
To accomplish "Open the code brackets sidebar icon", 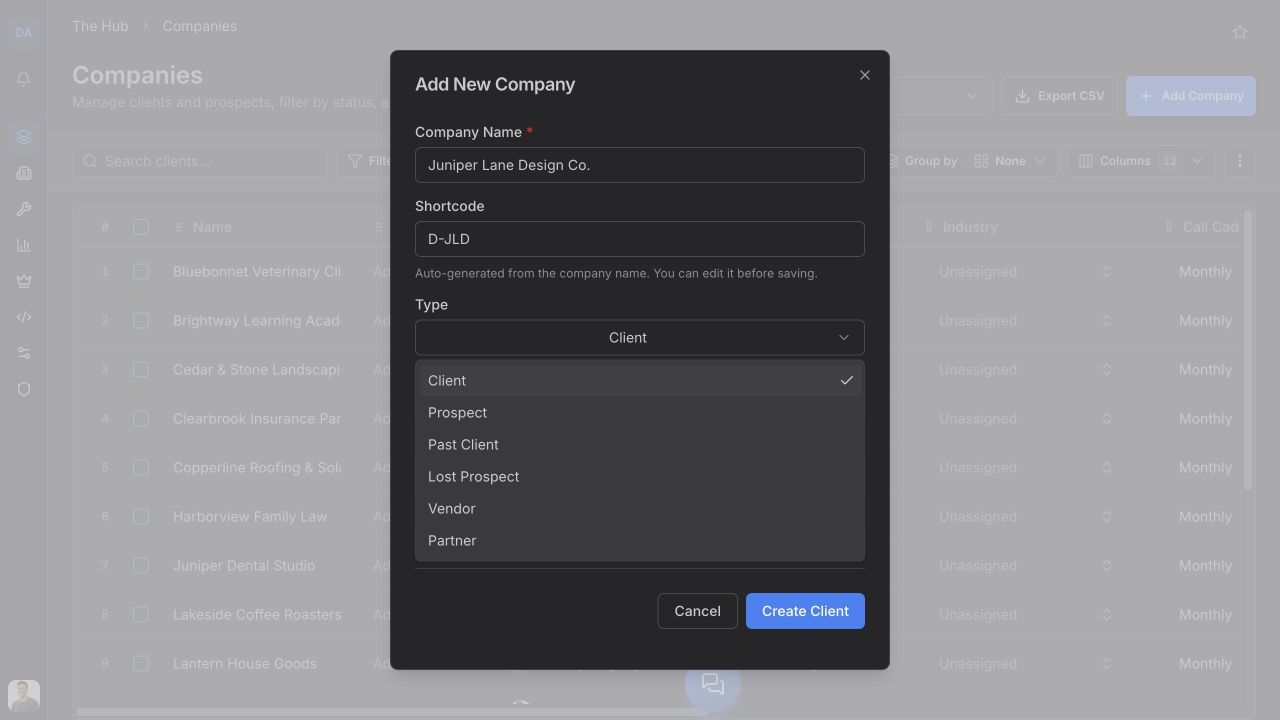I will 24,317.
